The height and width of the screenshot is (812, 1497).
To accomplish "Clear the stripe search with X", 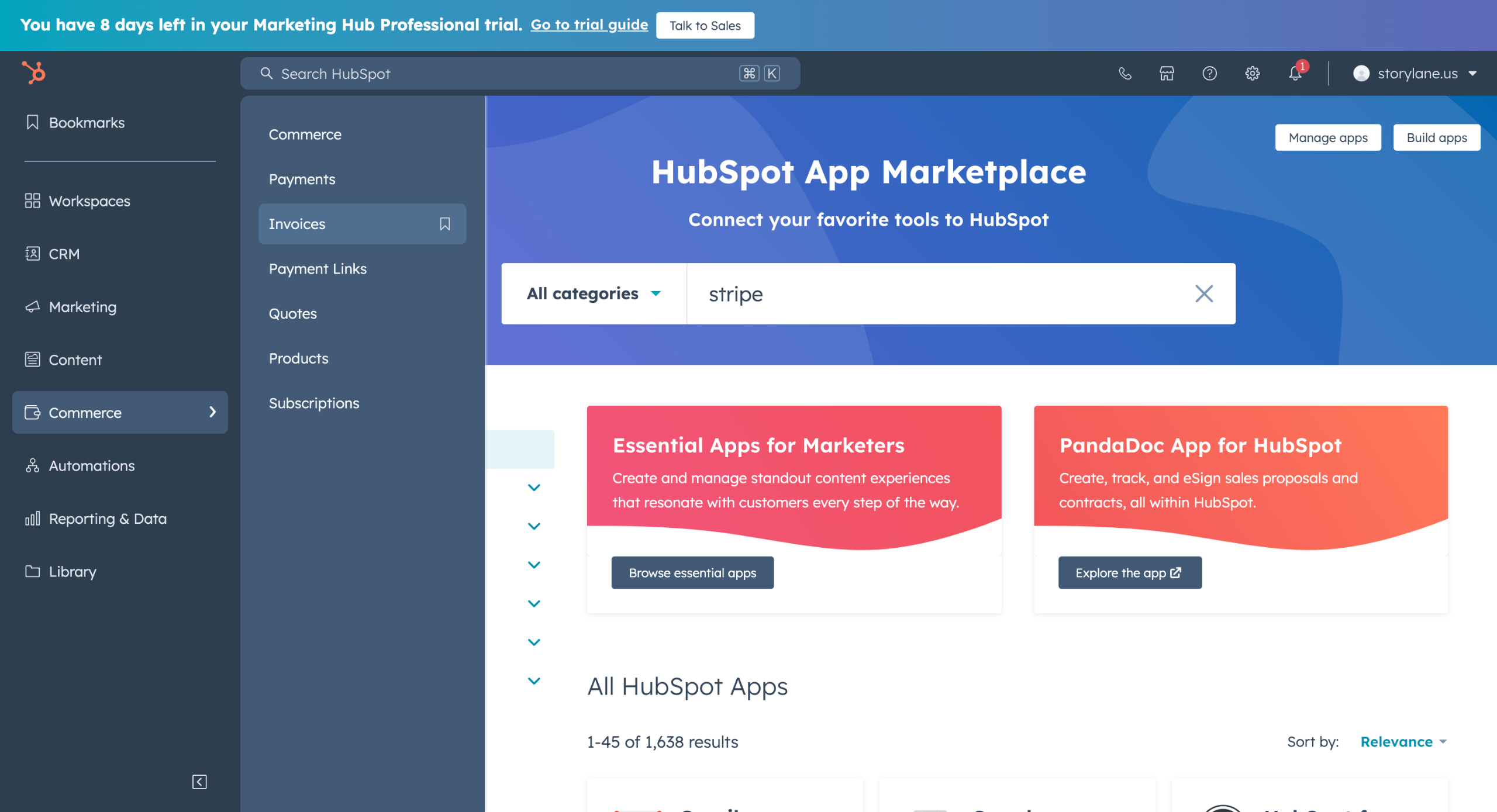I will [x=1204, y=293].
